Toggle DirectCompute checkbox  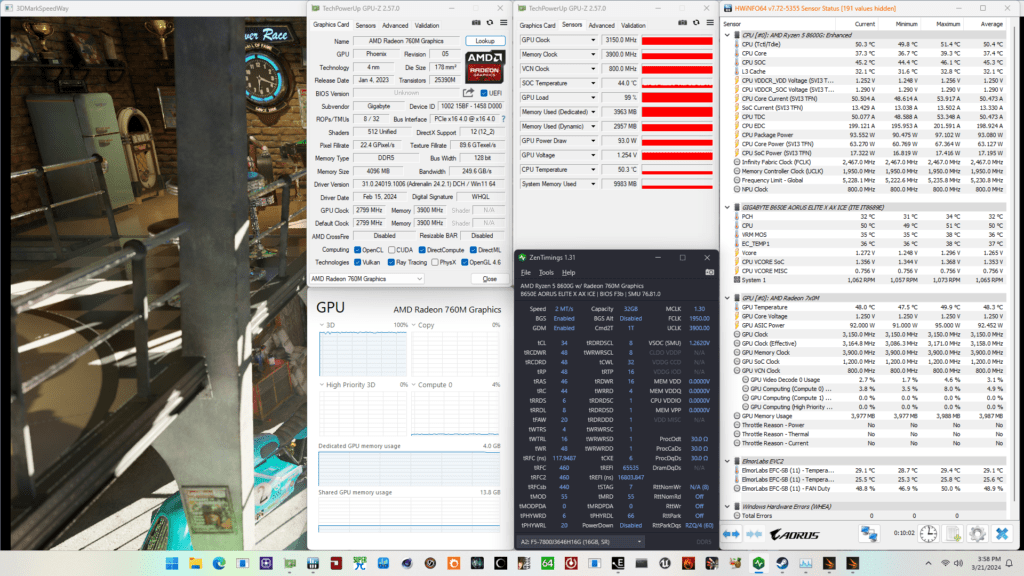coord(423,250)
